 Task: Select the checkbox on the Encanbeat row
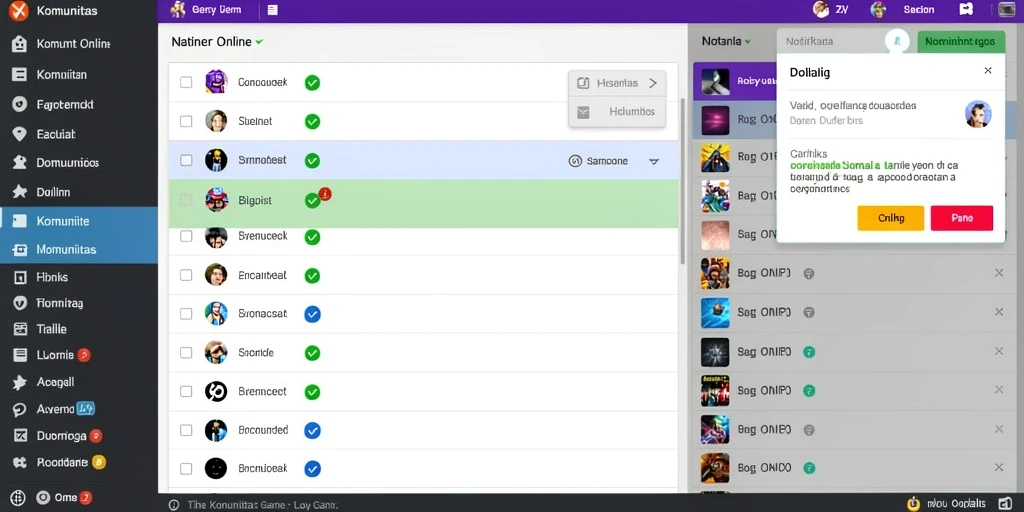(x=186, y=275)
